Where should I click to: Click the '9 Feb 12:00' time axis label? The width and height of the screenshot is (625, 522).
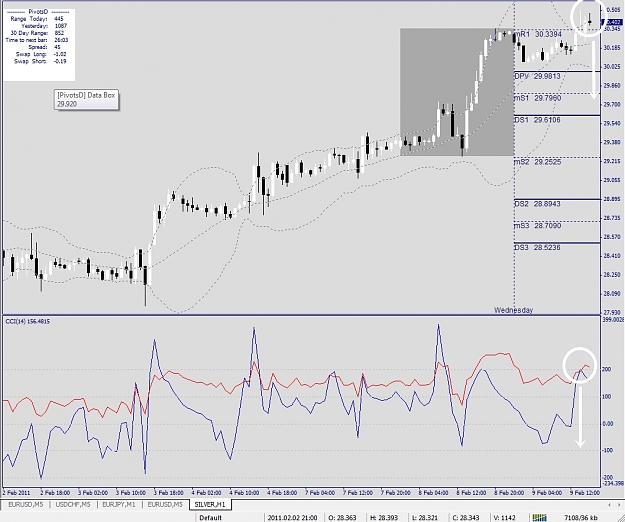[x=584, y=493]
